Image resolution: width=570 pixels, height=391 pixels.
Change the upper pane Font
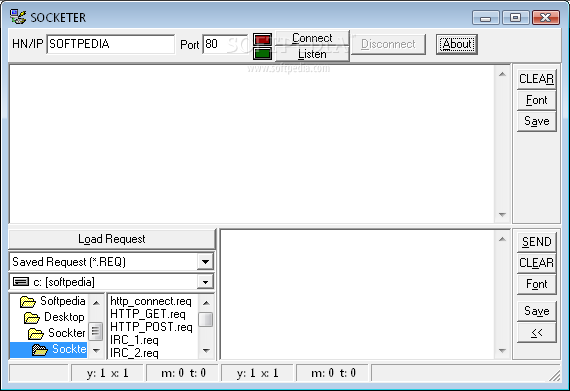click(x=537, y=100)
